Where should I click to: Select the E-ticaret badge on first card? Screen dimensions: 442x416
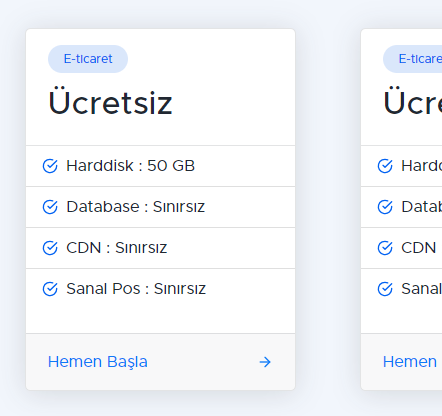point(88,59)
